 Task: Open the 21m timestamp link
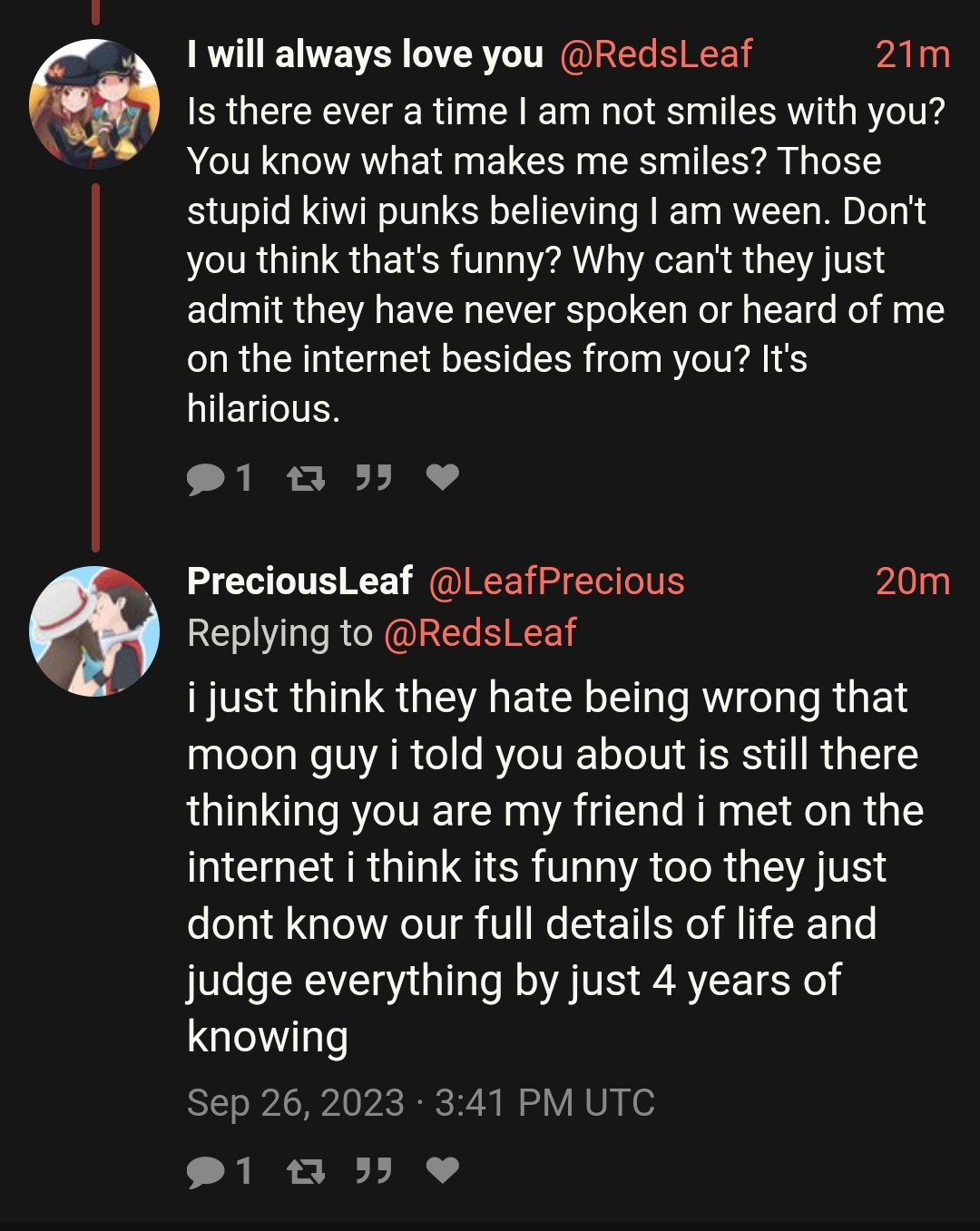(x=913, y=55)
